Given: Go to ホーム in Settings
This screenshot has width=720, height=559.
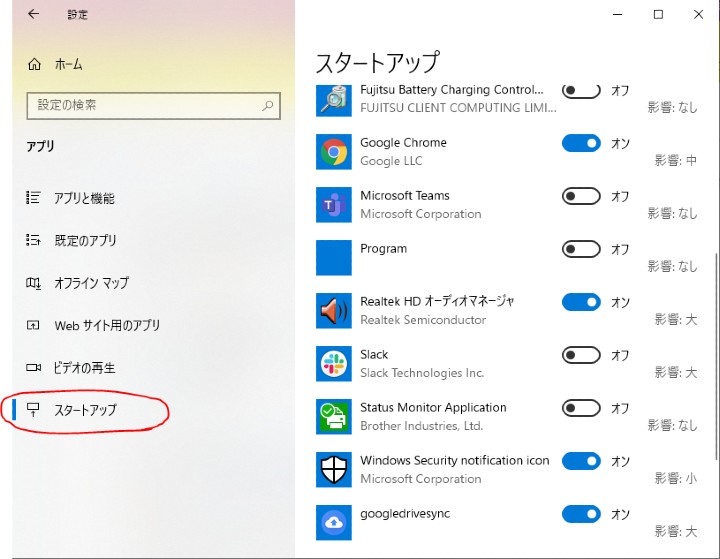Looking at the screenshot, I should click(69, 64).
